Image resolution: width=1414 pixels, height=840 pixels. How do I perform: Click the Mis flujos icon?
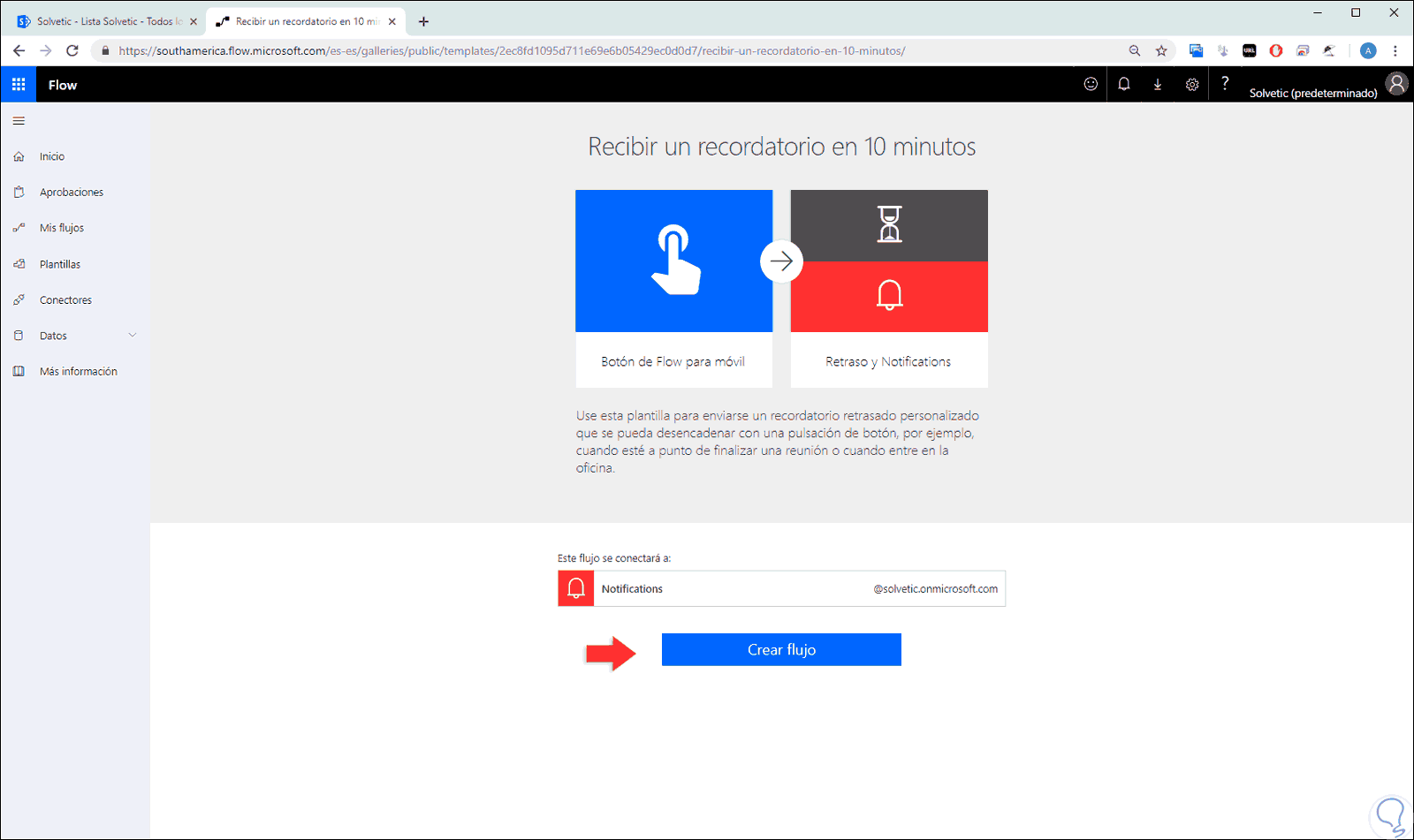click(x=19, y=228)
